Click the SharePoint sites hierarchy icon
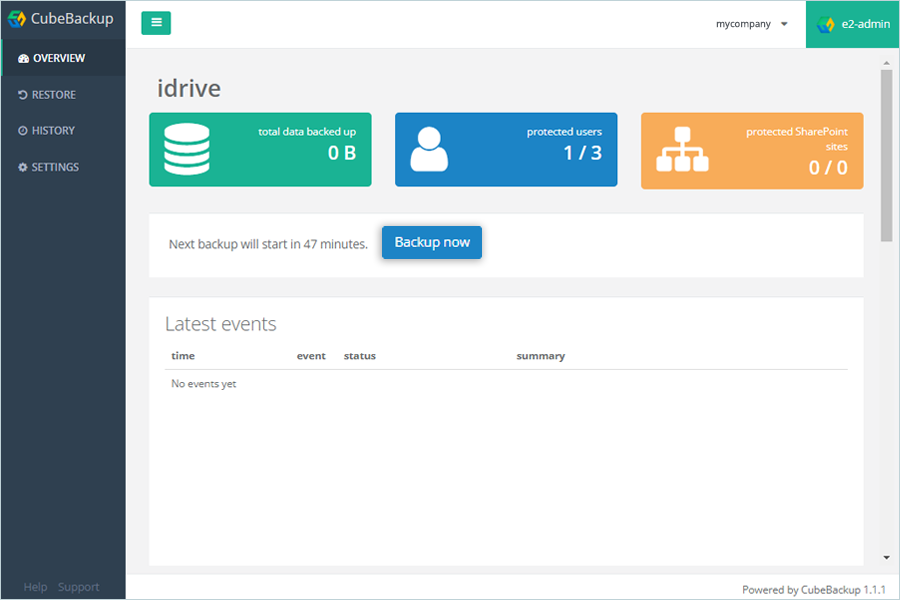The height and width of the screenshot is (600, 900). pyautogui.click(x=682, y=149)
